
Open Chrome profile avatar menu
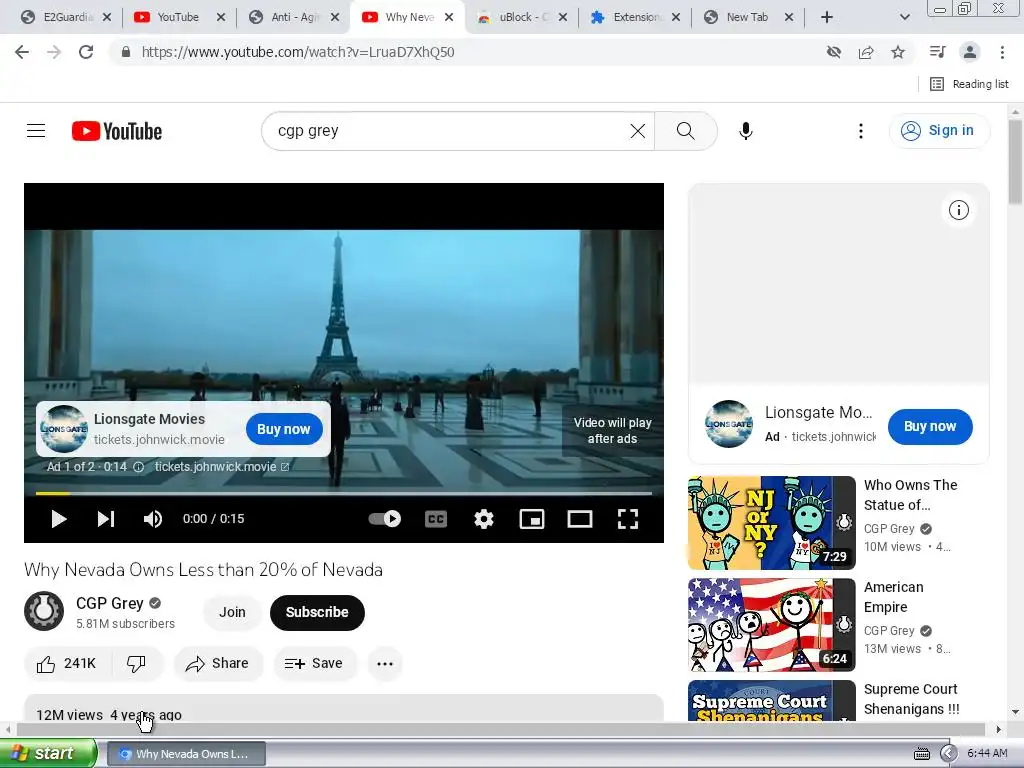pyautogui.click(x=970, y=52)
